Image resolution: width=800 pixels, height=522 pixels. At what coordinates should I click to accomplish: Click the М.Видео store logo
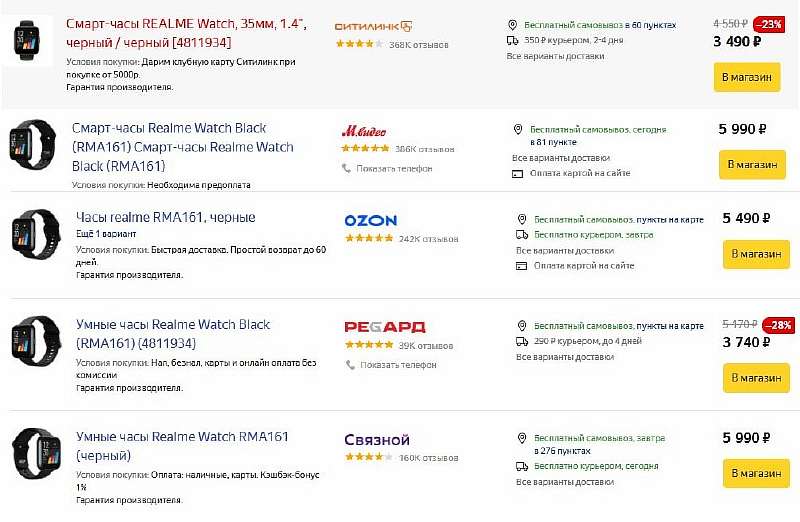click(364, 131)
